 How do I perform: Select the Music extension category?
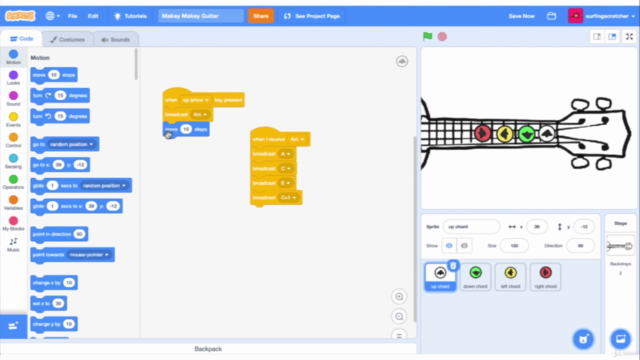[x=13, y=244]
